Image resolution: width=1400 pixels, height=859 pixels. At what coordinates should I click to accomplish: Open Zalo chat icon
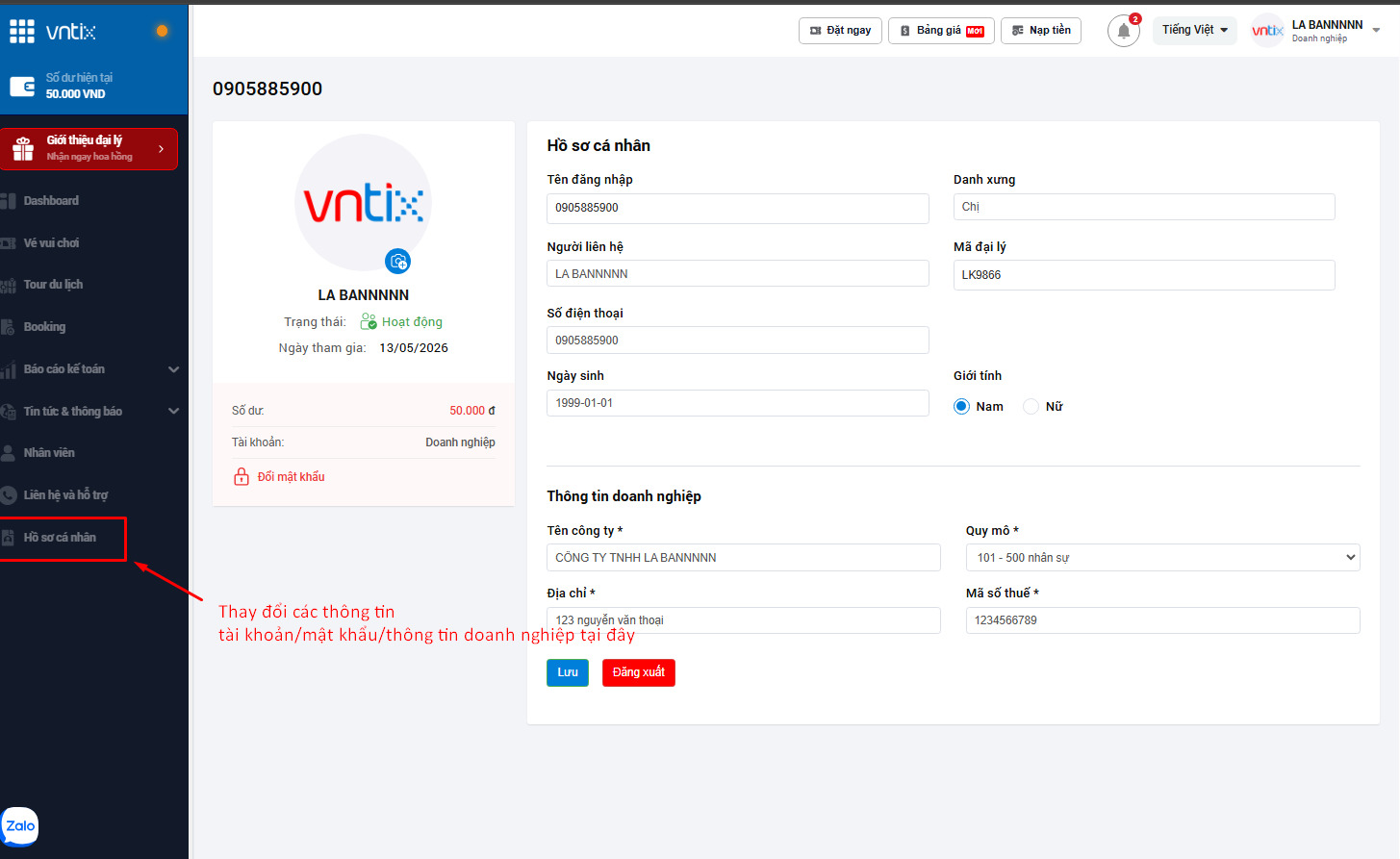(20, 825)
